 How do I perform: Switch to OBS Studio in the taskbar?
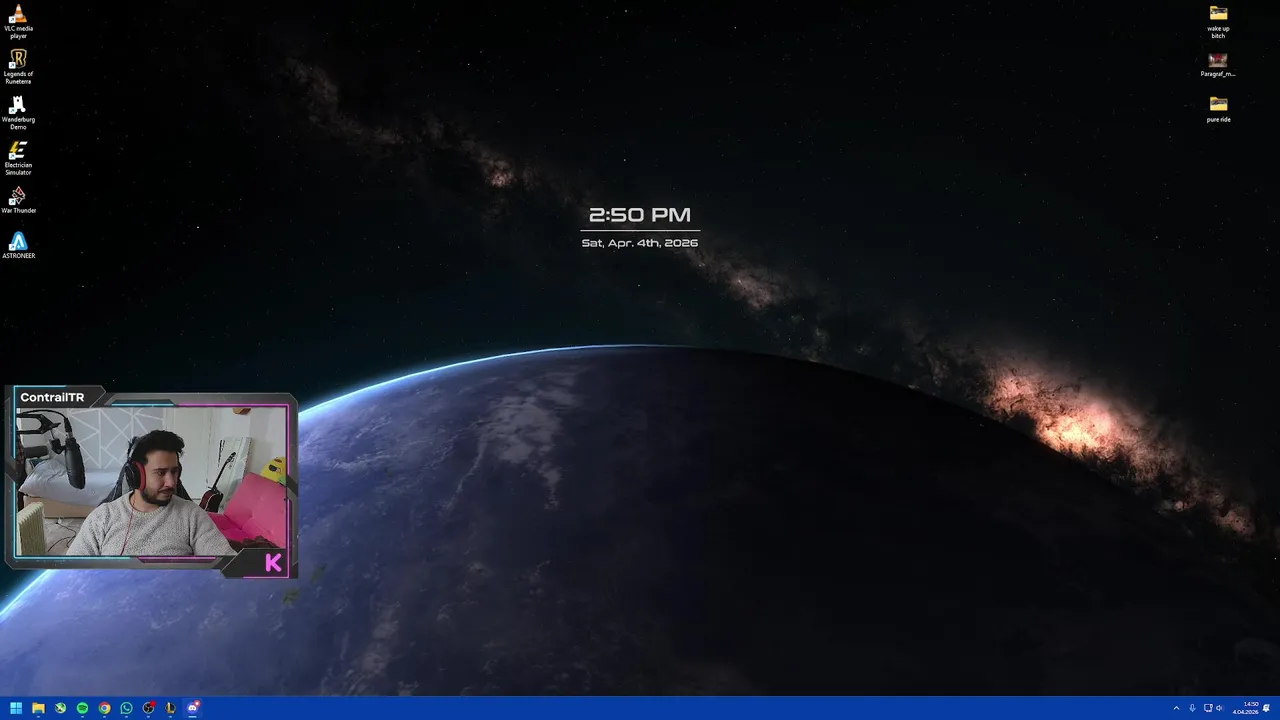tap(148, 708)
